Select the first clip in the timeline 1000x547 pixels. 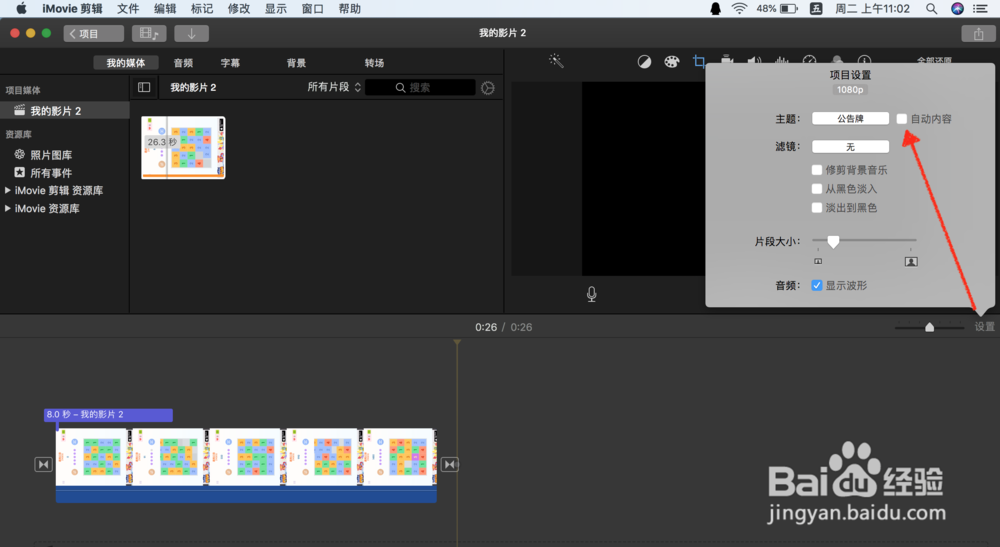pyautogui.click(x=92, y=456)
